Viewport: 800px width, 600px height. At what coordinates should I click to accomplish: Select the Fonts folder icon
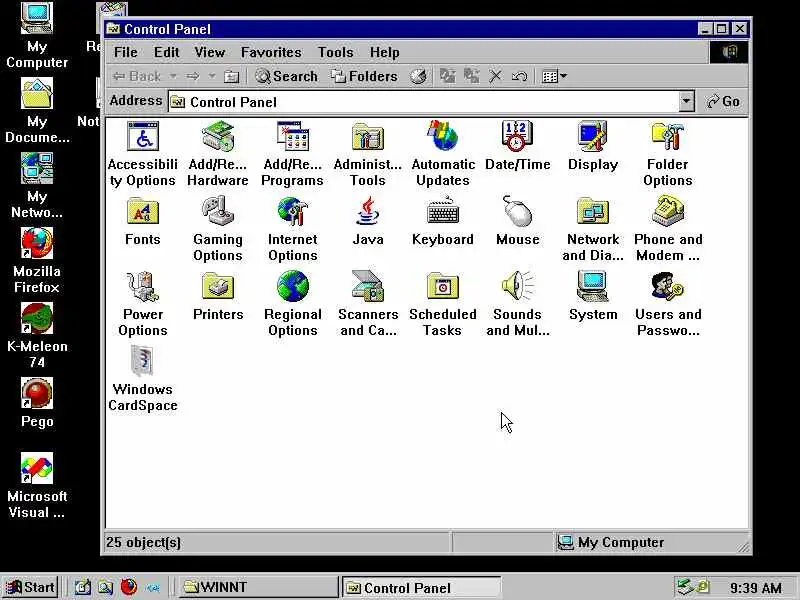click(143, 211)
